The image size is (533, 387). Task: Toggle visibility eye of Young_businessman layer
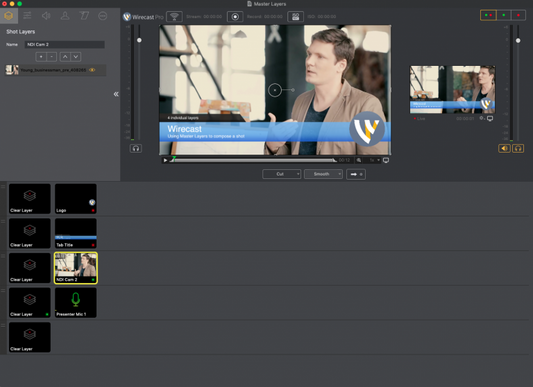coord(92,70)
